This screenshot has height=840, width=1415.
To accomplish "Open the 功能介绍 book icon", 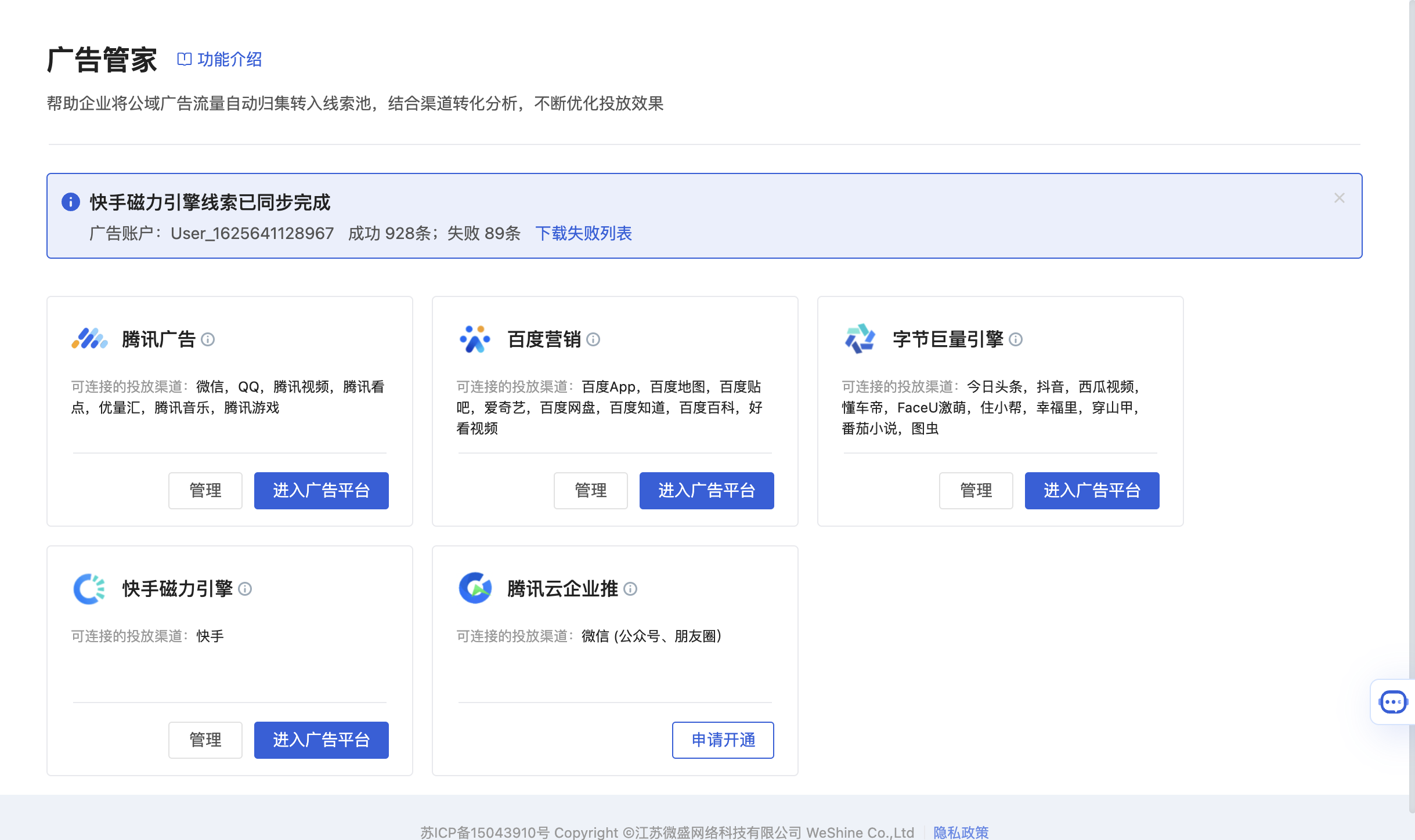I will 184,59.
